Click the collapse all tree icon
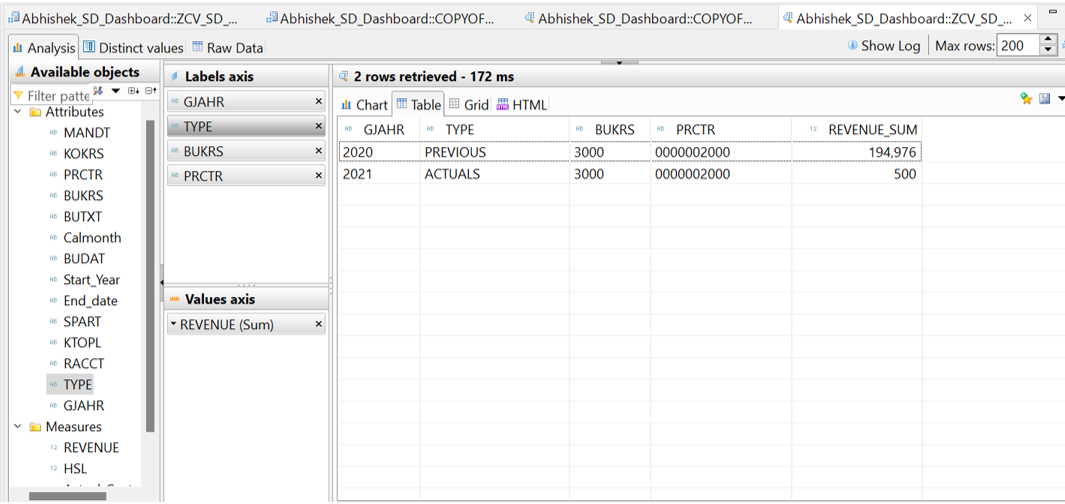 [x=150, y=91]
